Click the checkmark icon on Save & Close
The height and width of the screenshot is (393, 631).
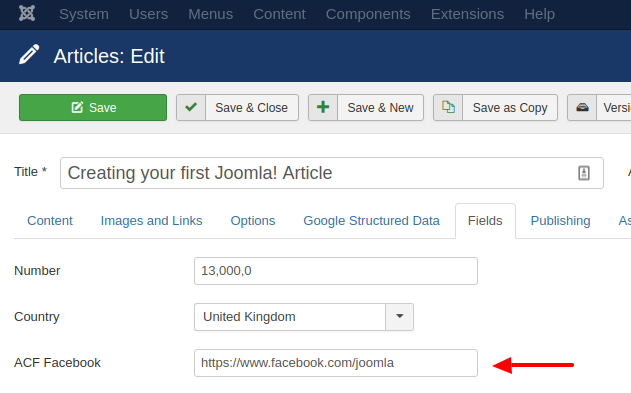tap(191, 107)
